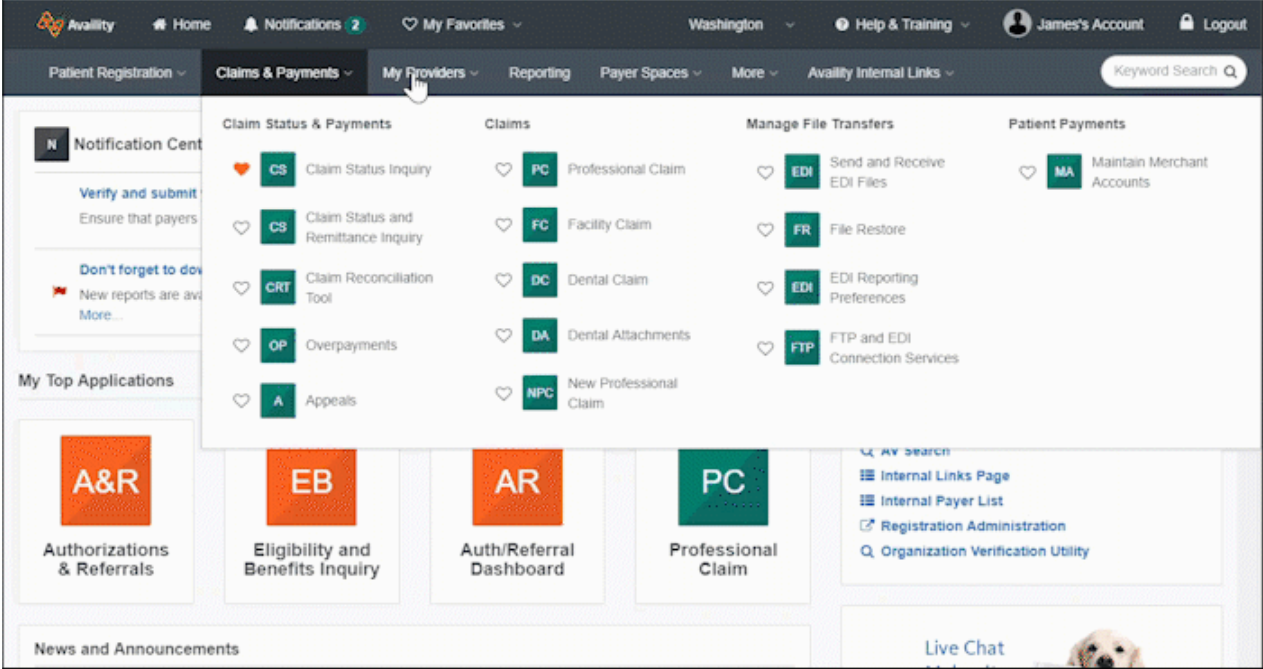Collapse the Claims & Payments dropdown
The height and width of the screenshot is (669, 1263).
[x=284, y=73]
